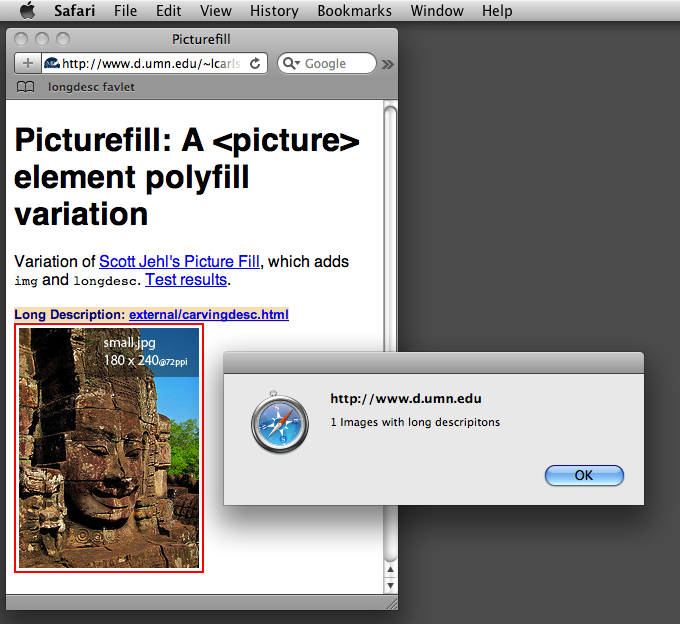Click the add bookmark plus button
The width and height of the screenshot is (680, 624).
click(x=27, y=63)
